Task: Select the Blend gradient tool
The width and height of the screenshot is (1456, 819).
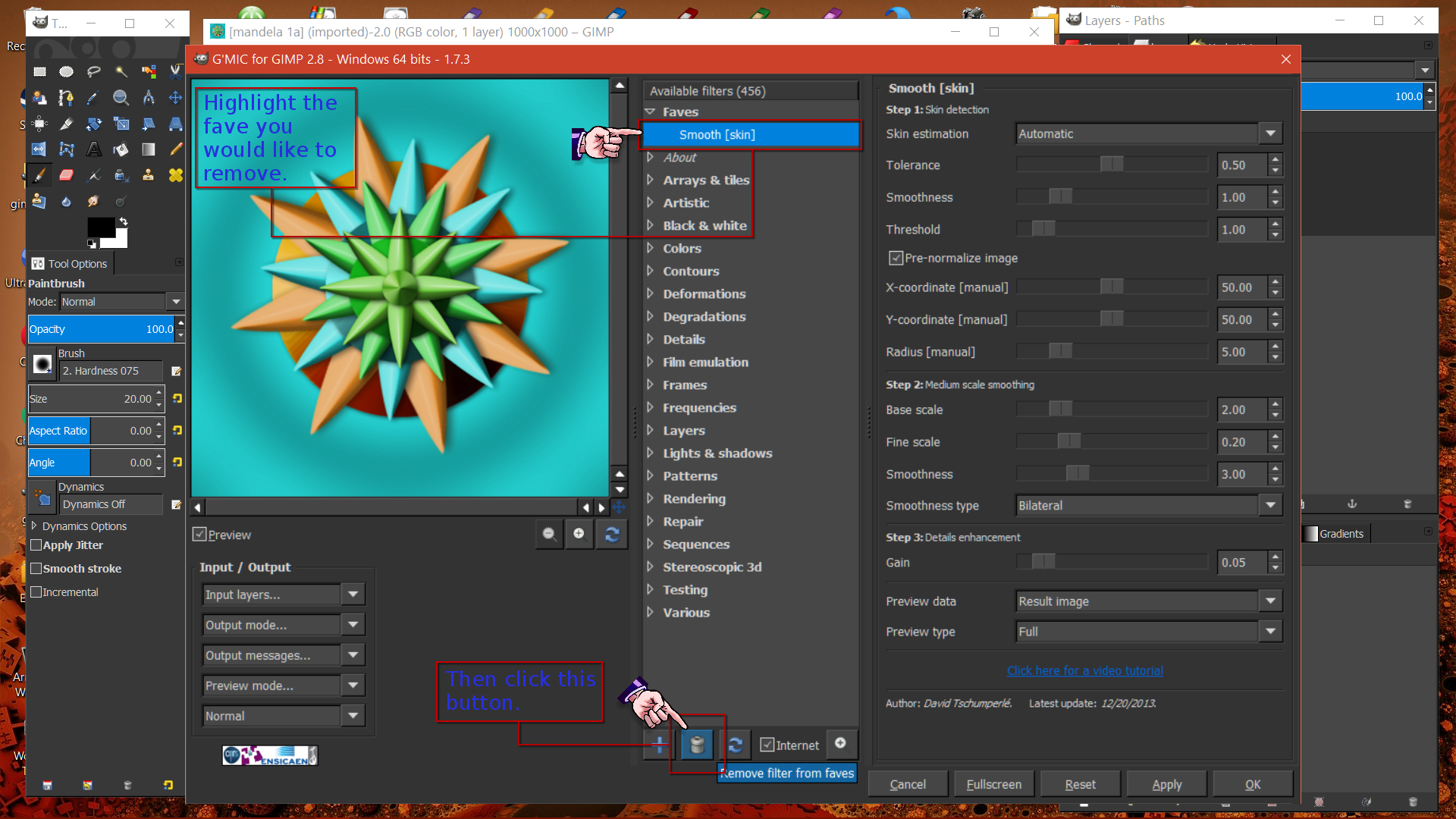Action: tap(149, 149)
